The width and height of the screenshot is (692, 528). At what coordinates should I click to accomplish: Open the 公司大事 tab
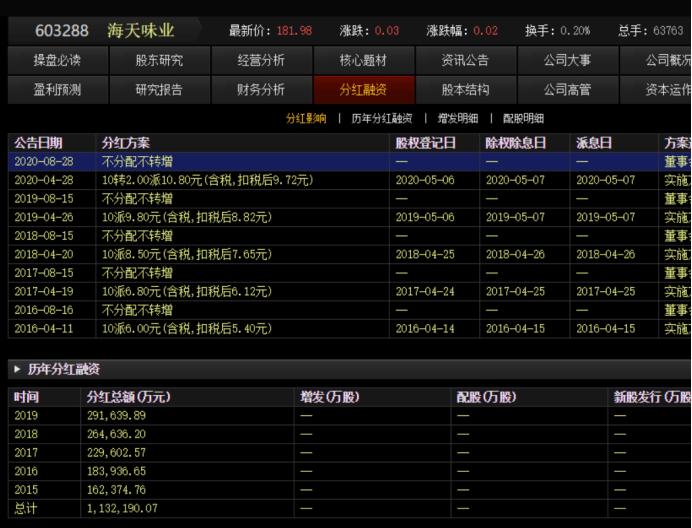tap(568, 60)
